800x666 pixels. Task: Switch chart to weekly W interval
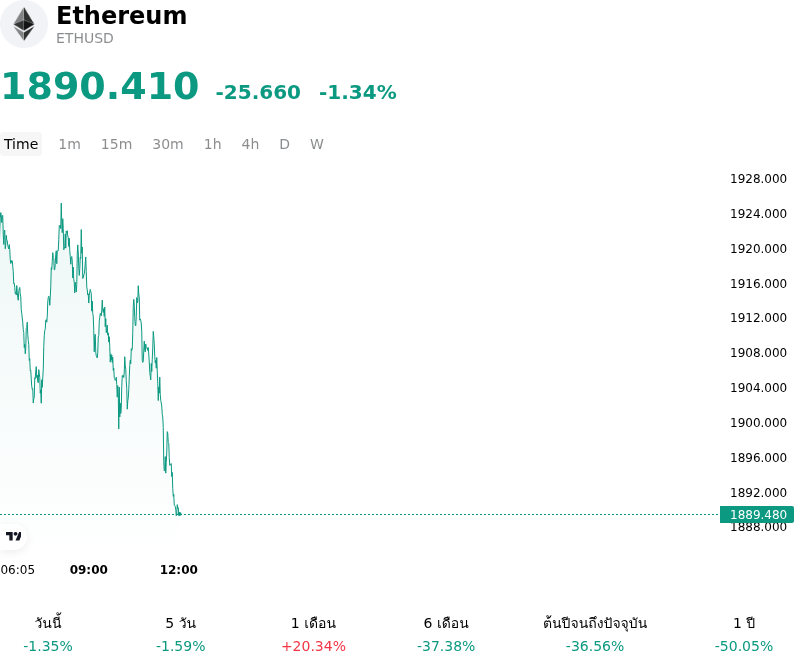(317, 144)
